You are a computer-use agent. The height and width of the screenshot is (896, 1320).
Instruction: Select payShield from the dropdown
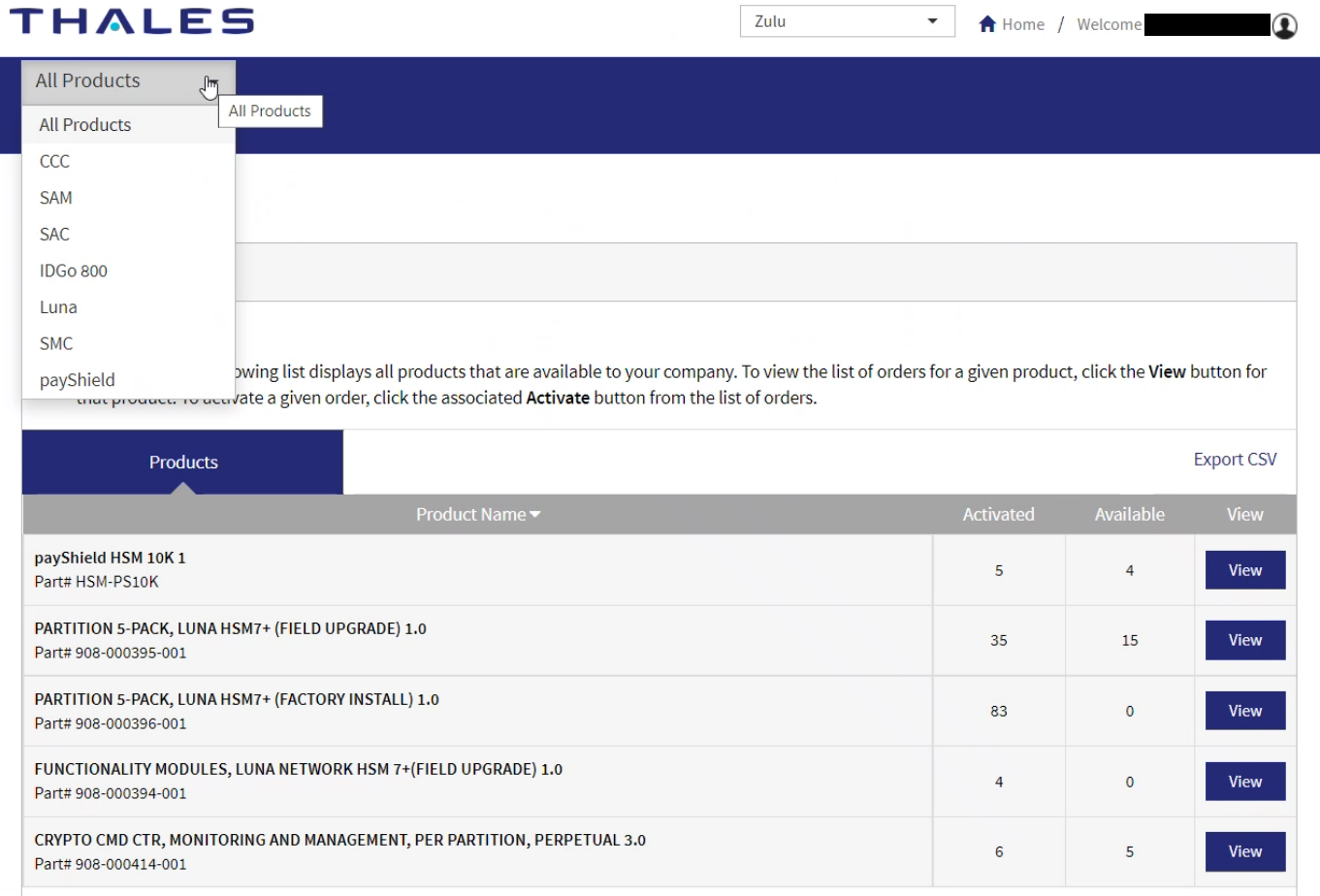pyautogui.click(x=128, y=380)
